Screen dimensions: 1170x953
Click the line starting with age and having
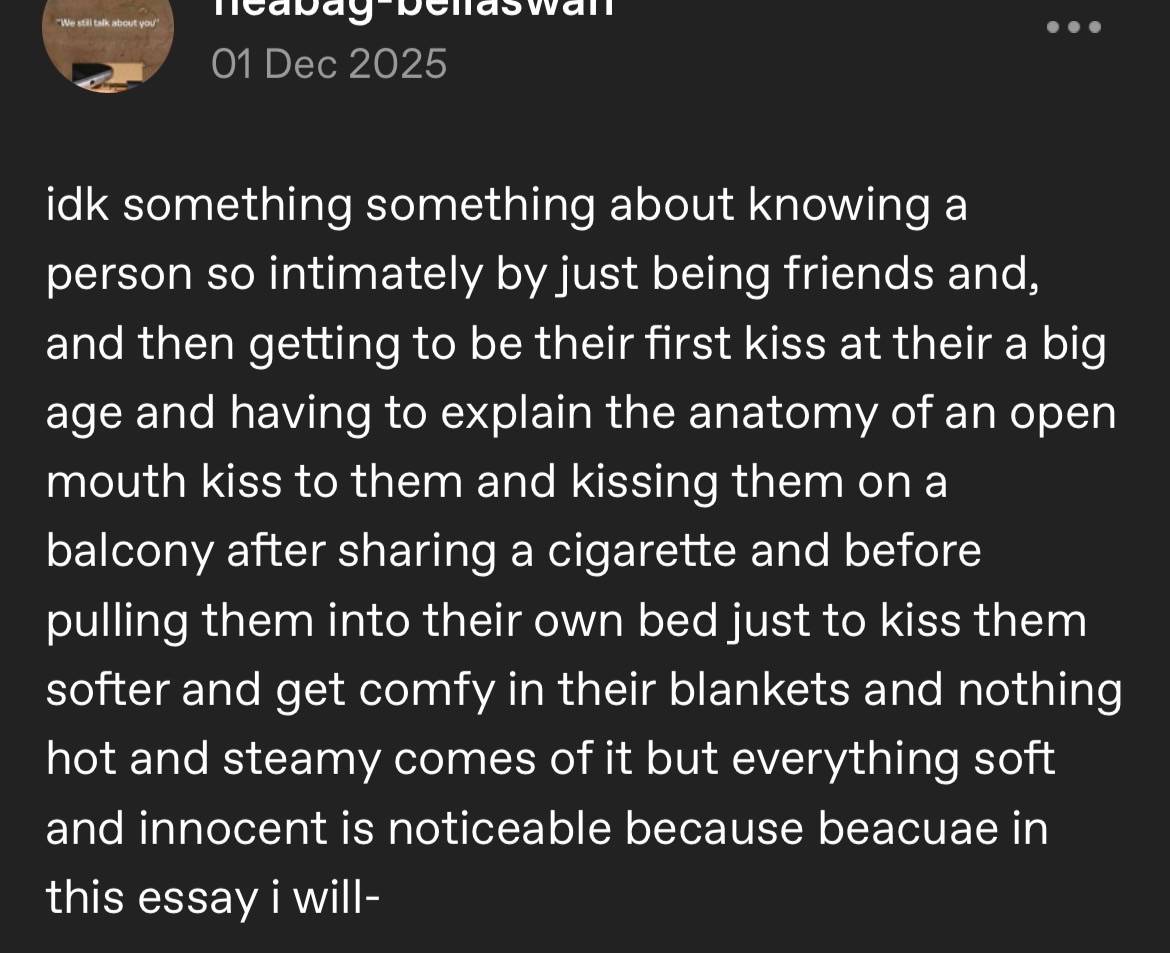pyautogui.click(x=581, y=413)
